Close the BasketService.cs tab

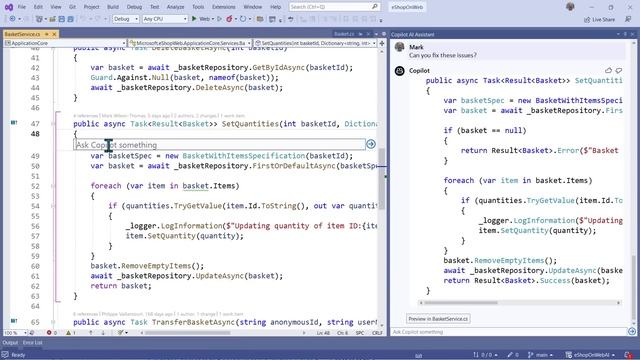click(54, 34)
